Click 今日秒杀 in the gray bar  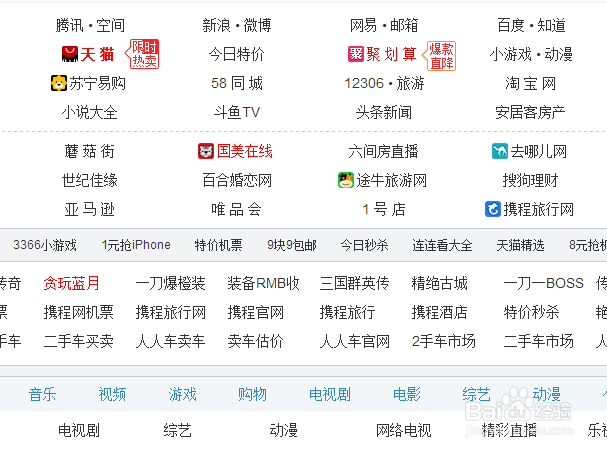coord(364,245)
